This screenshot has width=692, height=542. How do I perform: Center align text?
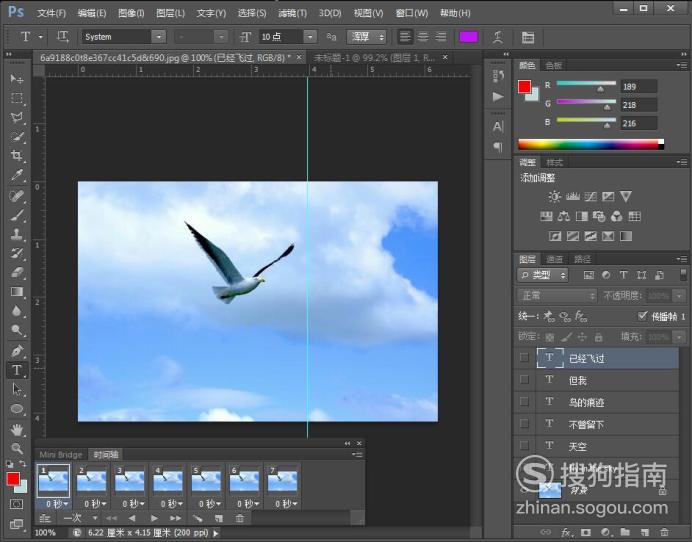coord(423,37)
